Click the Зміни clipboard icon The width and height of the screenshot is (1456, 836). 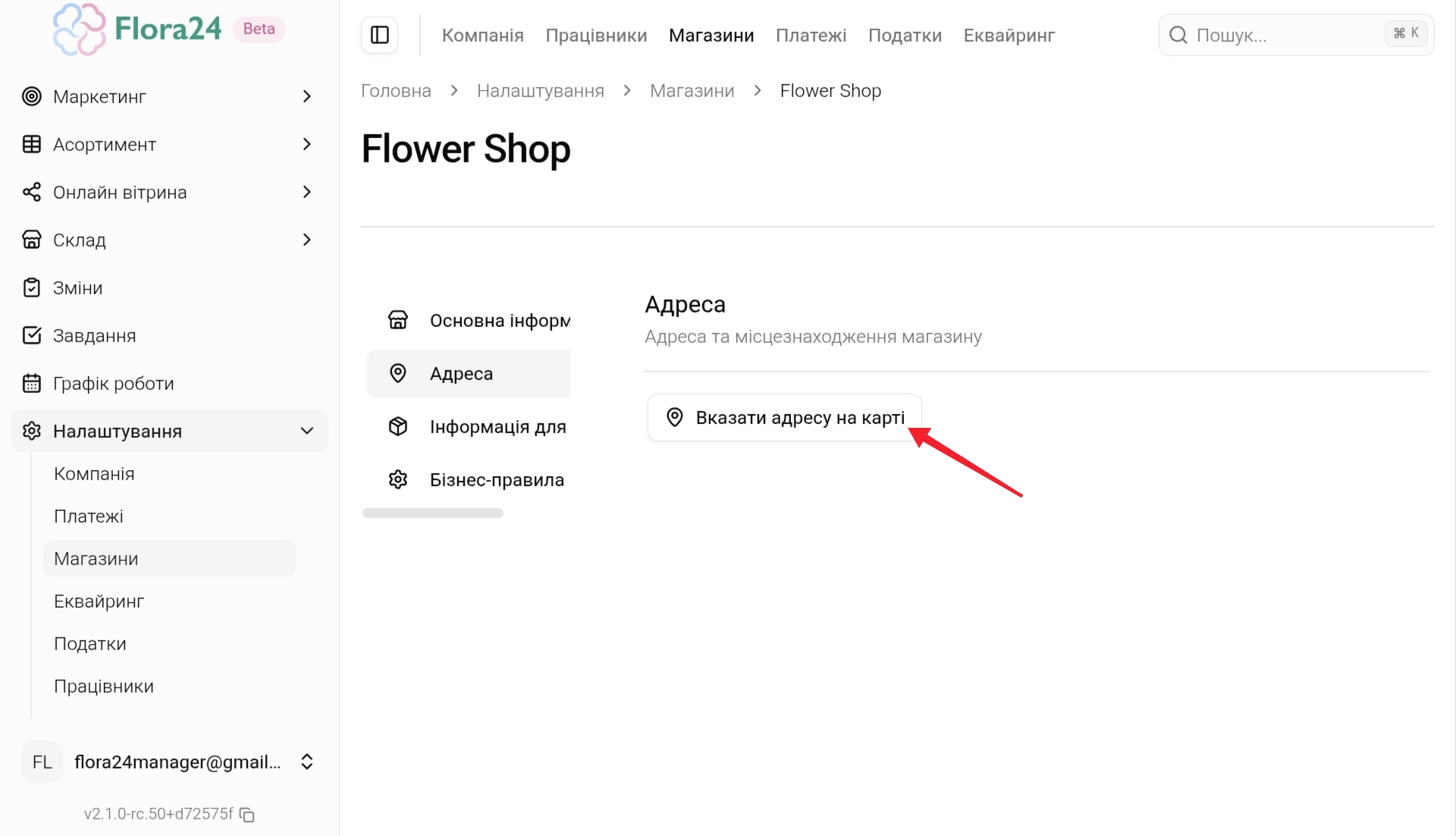tap(32, 288)
